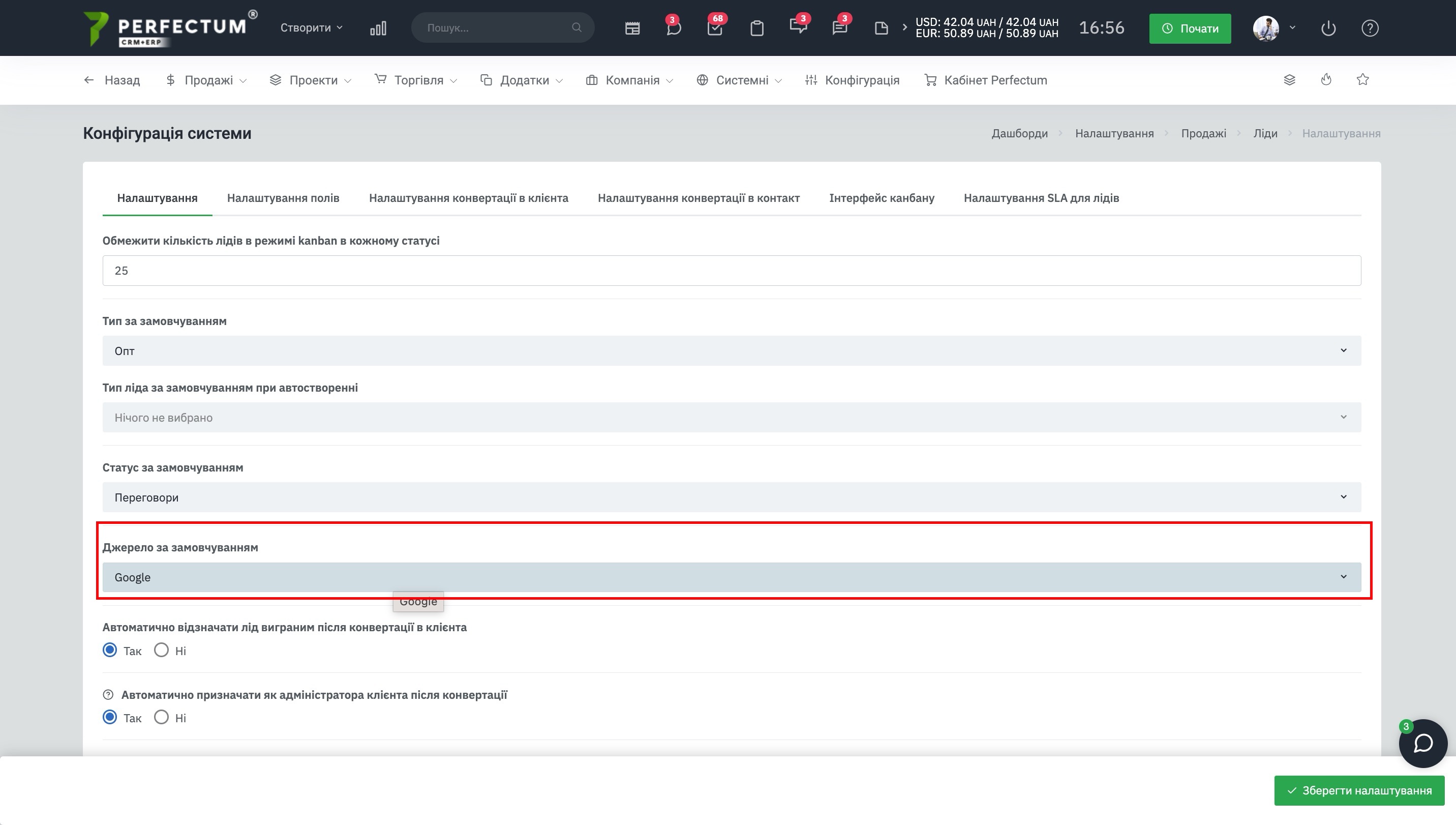The image size is (1456, 825).
Task: Open the bar chart statistics icon
Action: (x=378, y=28)
